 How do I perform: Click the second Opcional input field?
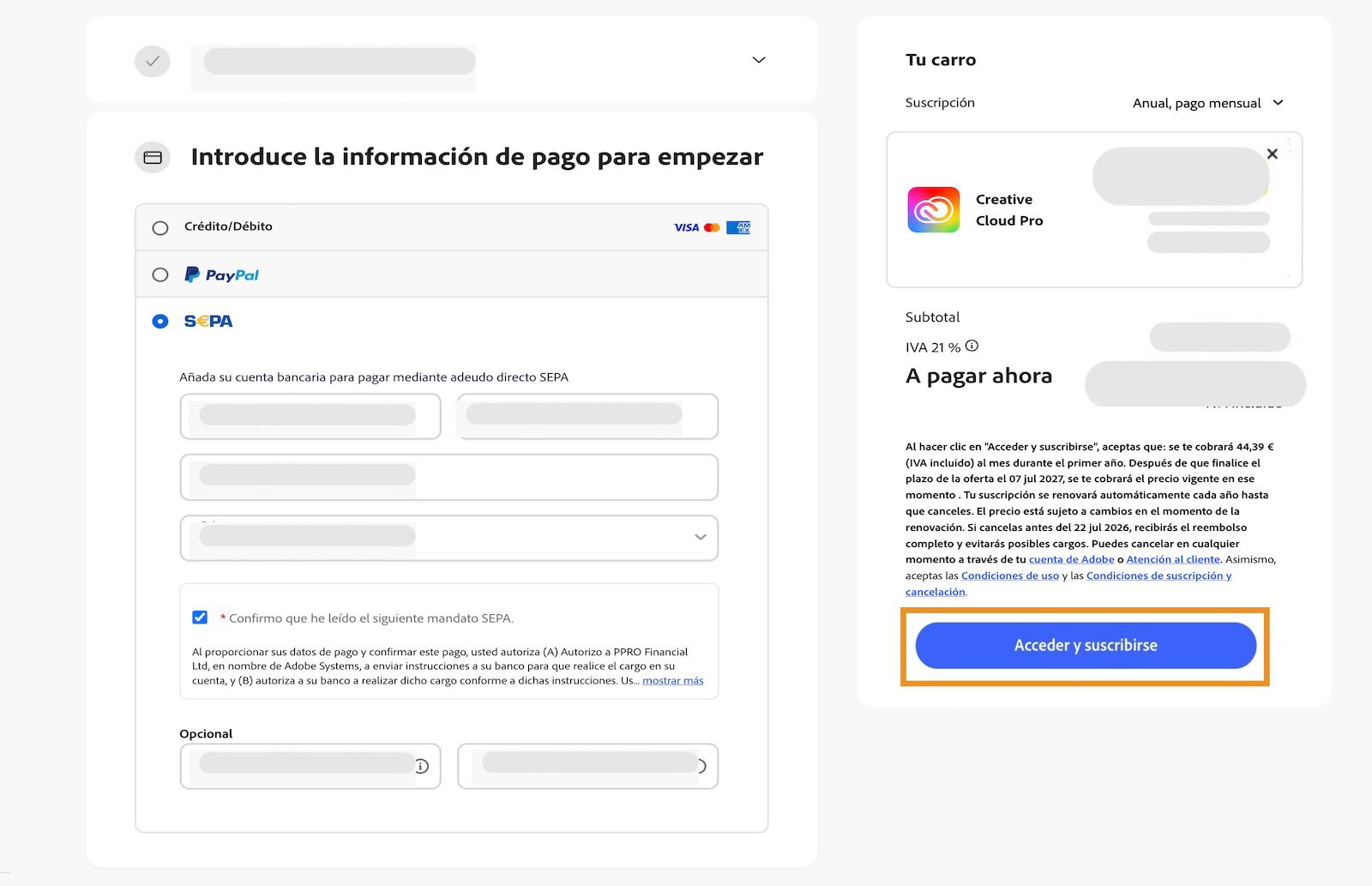[x=588, y=766]
